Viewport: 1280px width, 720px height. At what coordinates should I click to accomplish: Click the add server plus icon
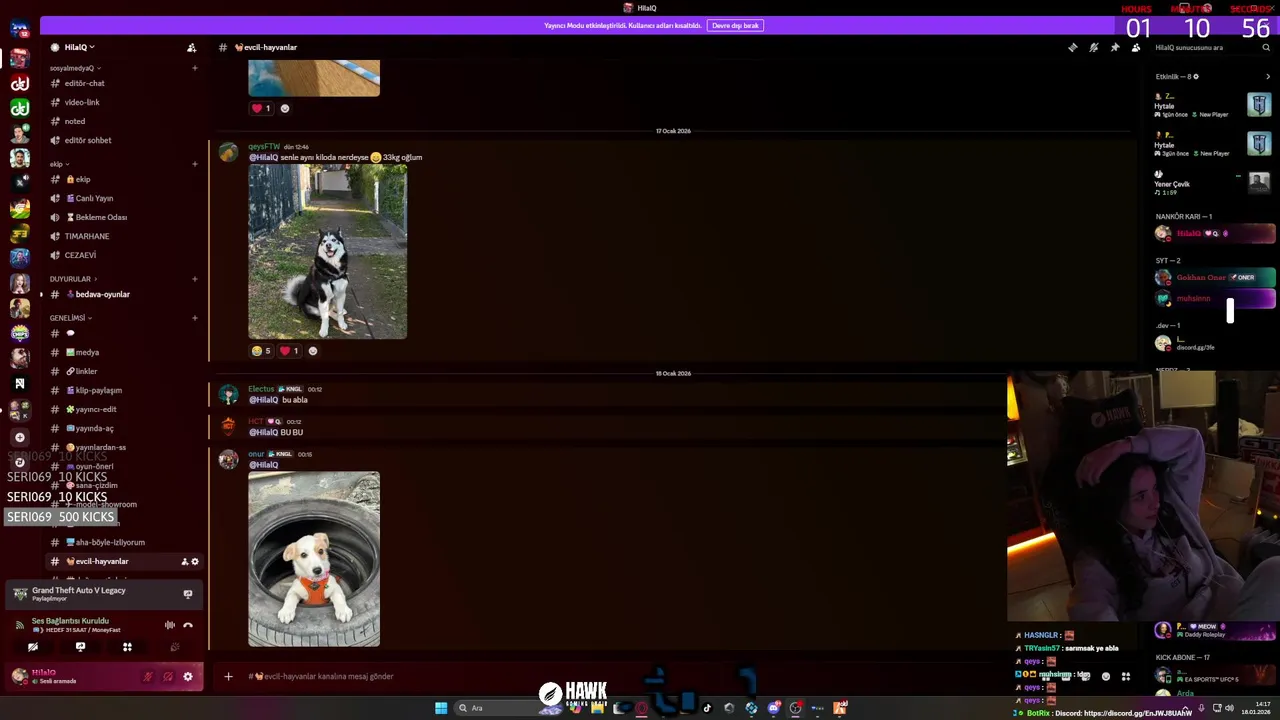19,437
